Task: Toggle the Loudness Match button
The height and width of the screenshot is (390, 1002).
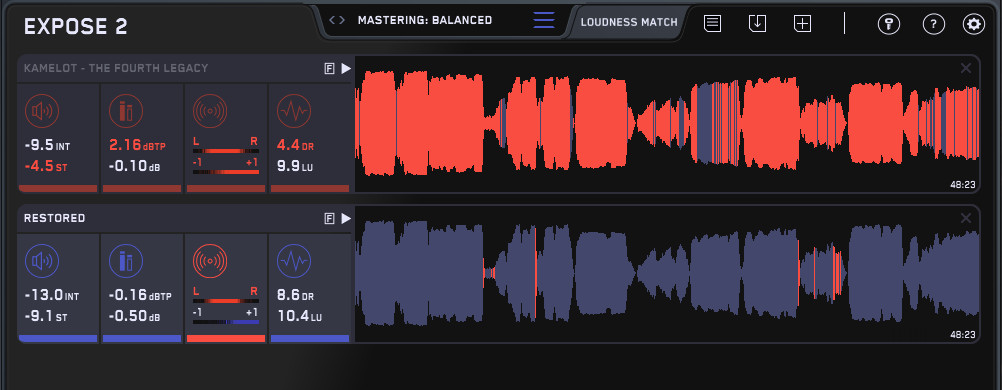Action: [629, 22]
